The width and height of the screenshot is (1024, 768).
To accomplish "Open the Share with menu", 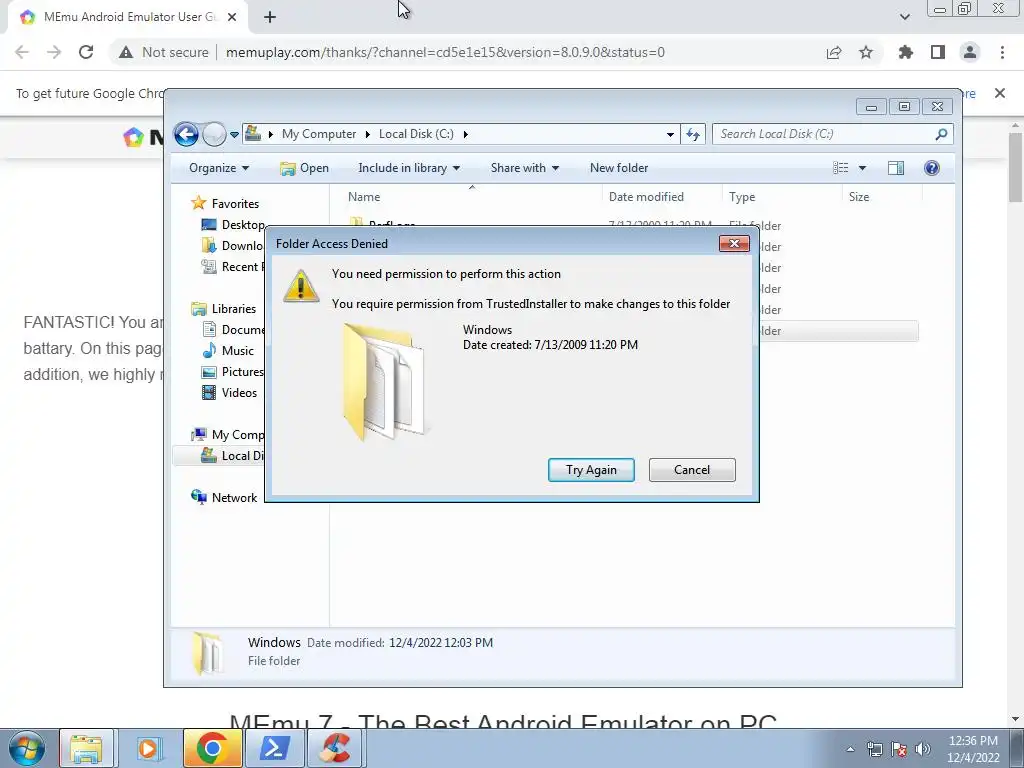I will tap(524, 168).
